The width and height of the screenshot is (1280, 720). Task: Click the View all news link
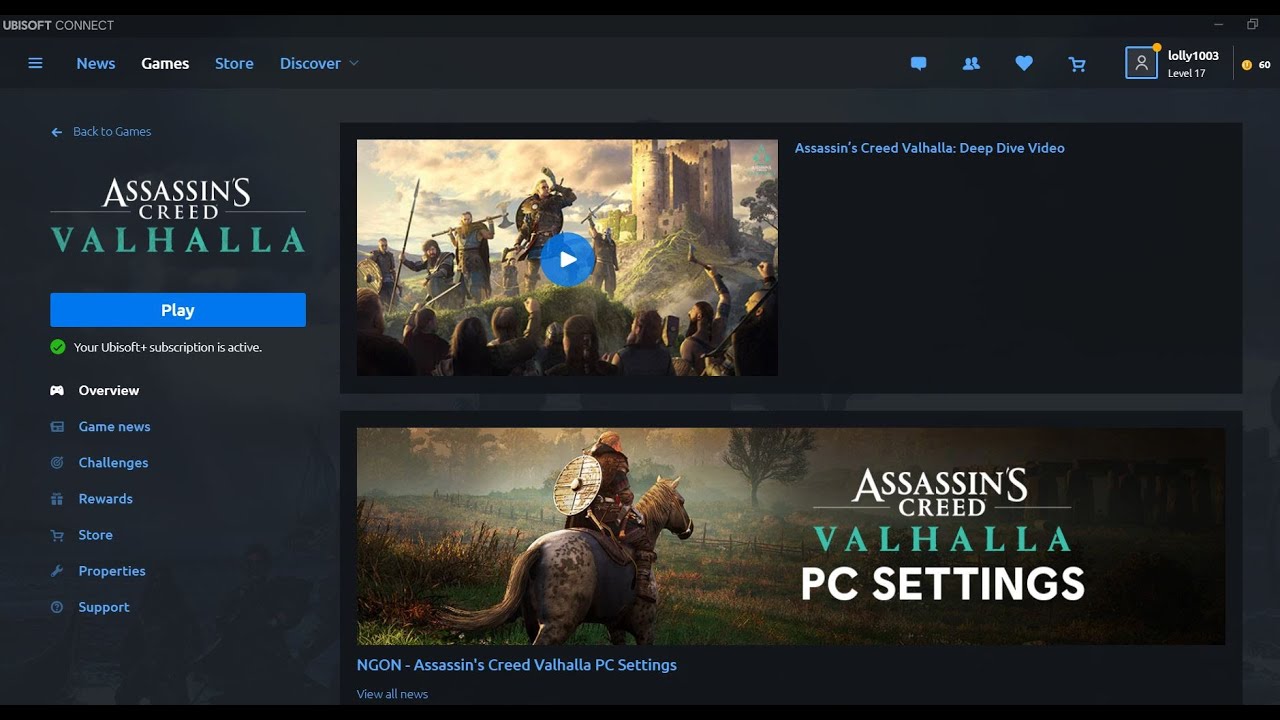click(x=392, y=693)
